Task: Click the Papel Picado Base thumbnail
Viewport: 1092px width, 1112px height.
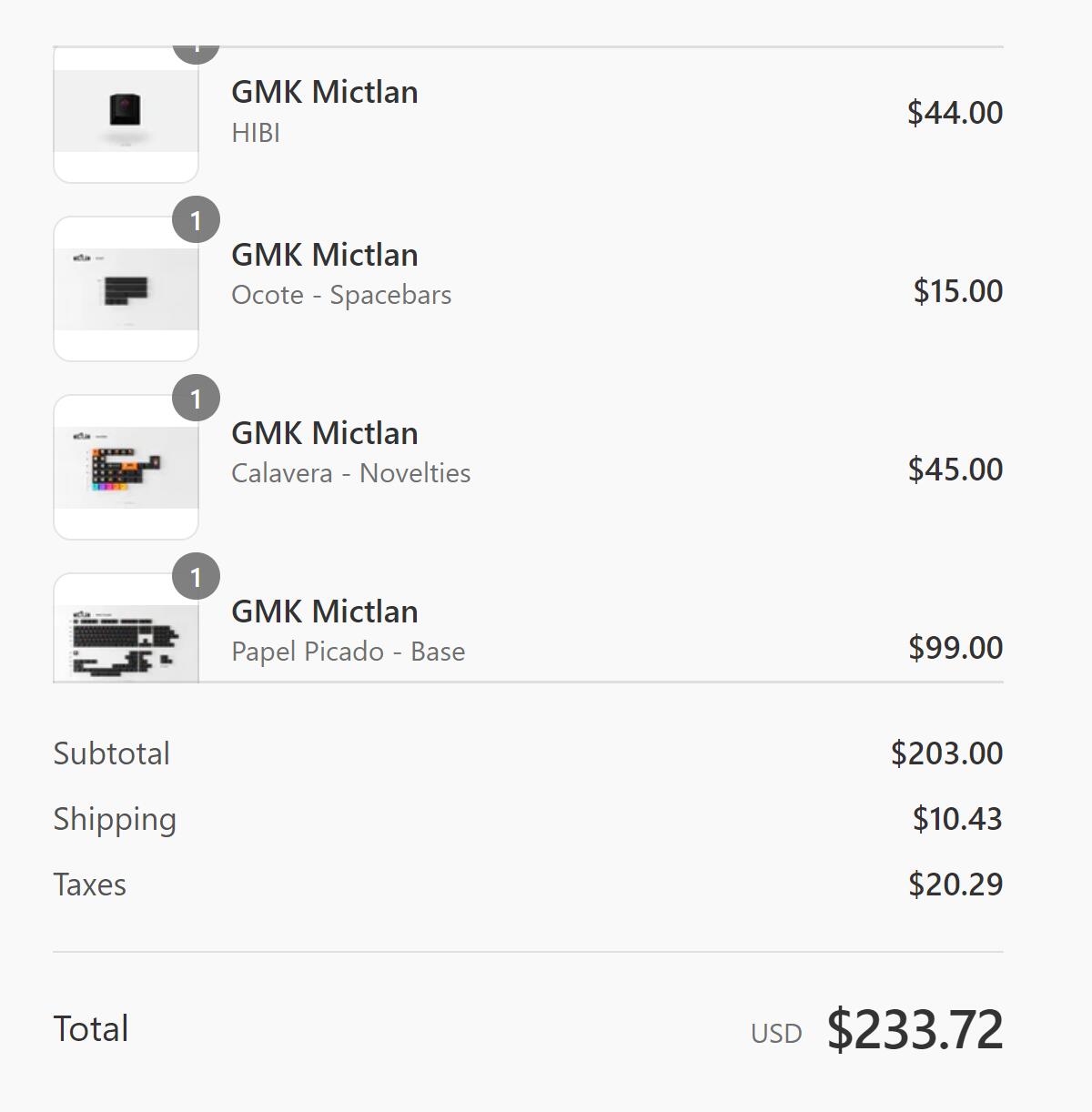Action: point(126,628)
